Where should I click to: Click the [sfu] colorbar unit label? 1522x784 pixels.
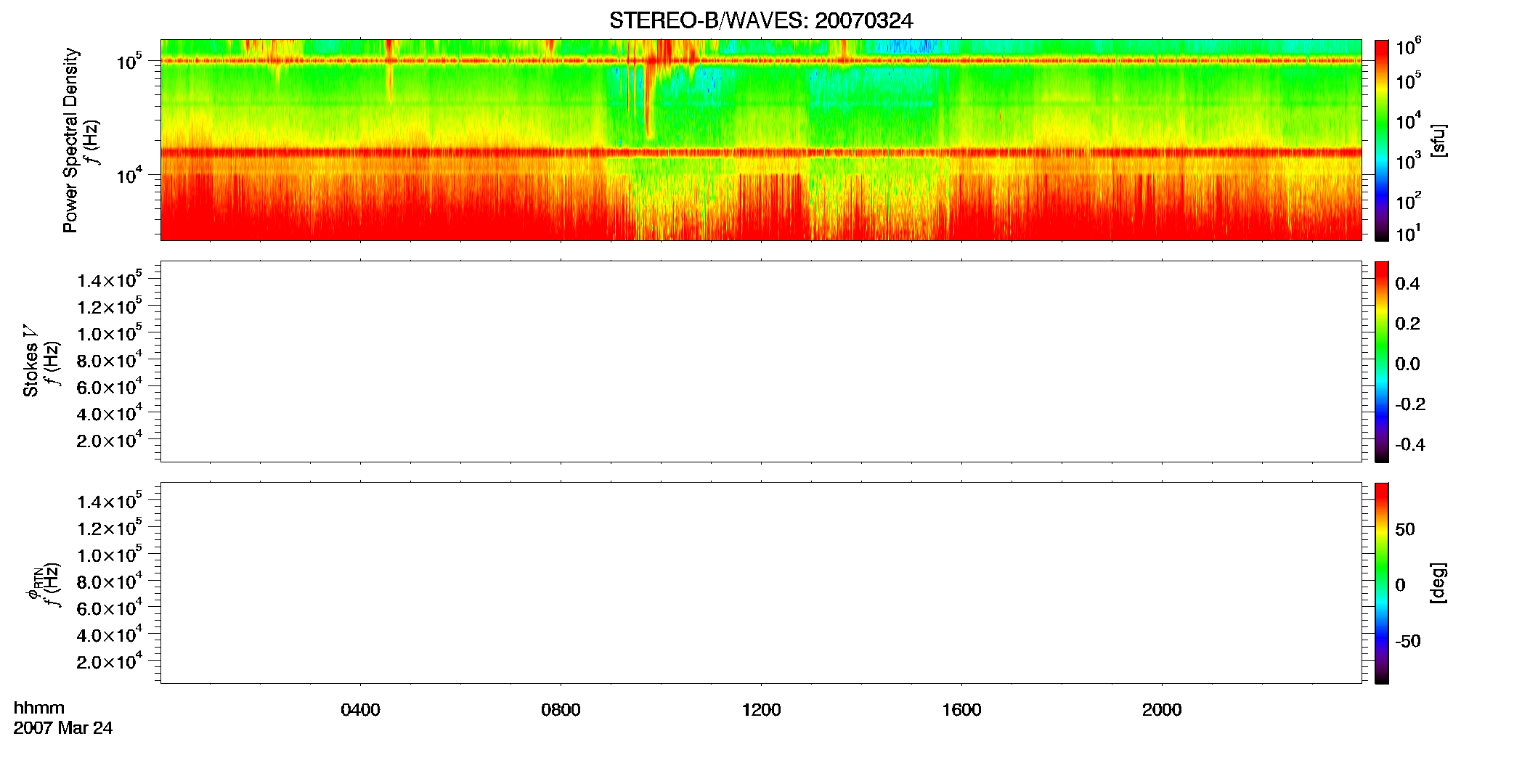pos(1438,140)
